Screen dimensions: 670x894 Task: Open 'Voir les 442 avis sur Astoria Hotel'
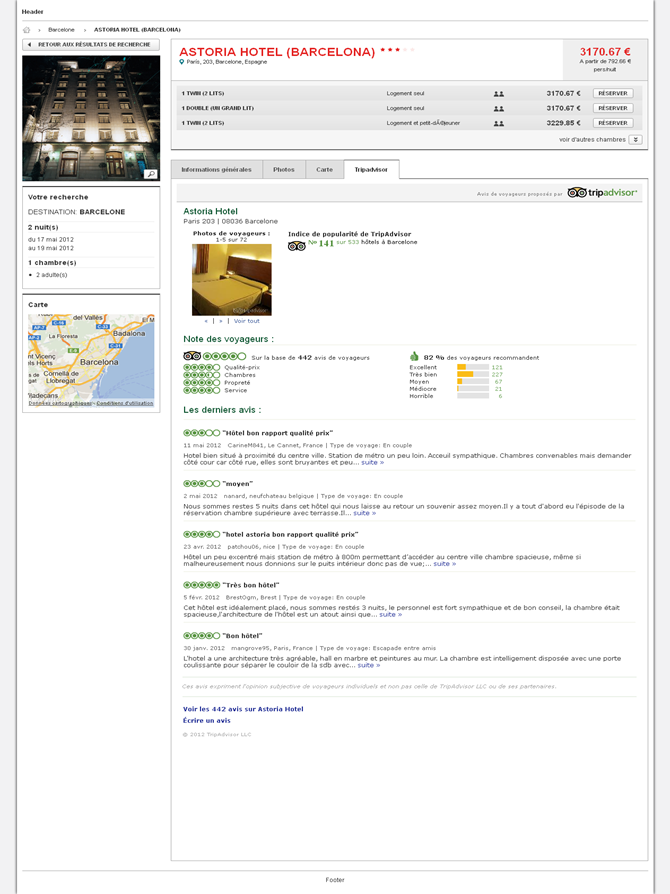(x=243, y=709)
